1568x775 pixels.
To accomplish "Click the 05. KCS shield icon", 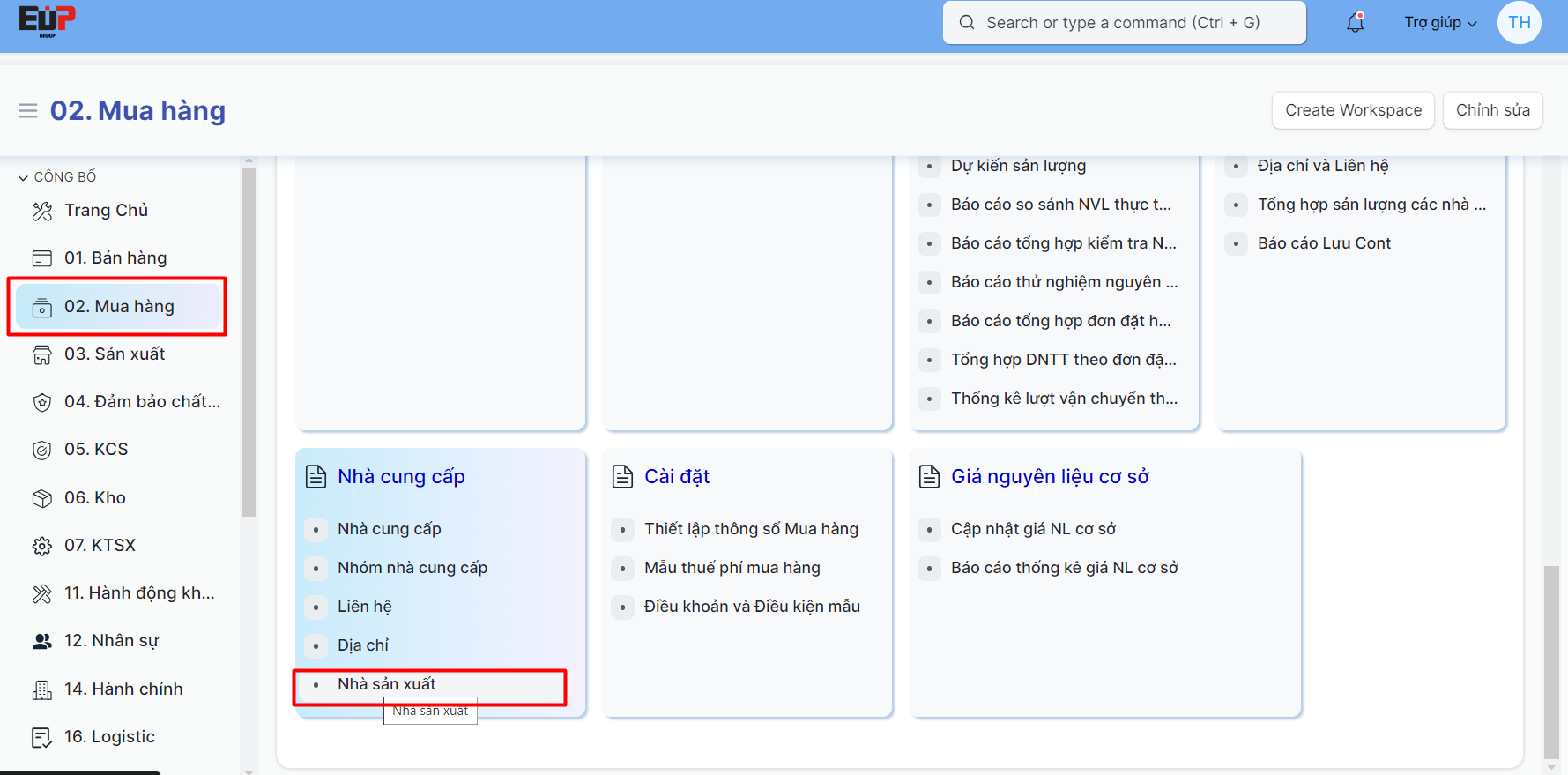I will [41, 450].
